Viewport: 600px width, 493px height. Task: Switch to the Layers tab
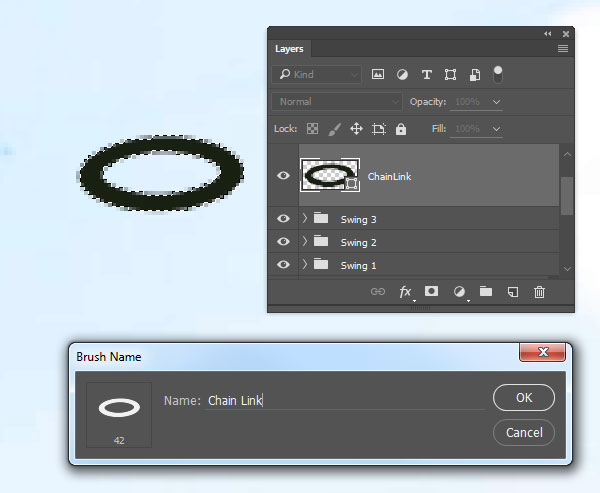pyautogui.click(x=289, y=49)
